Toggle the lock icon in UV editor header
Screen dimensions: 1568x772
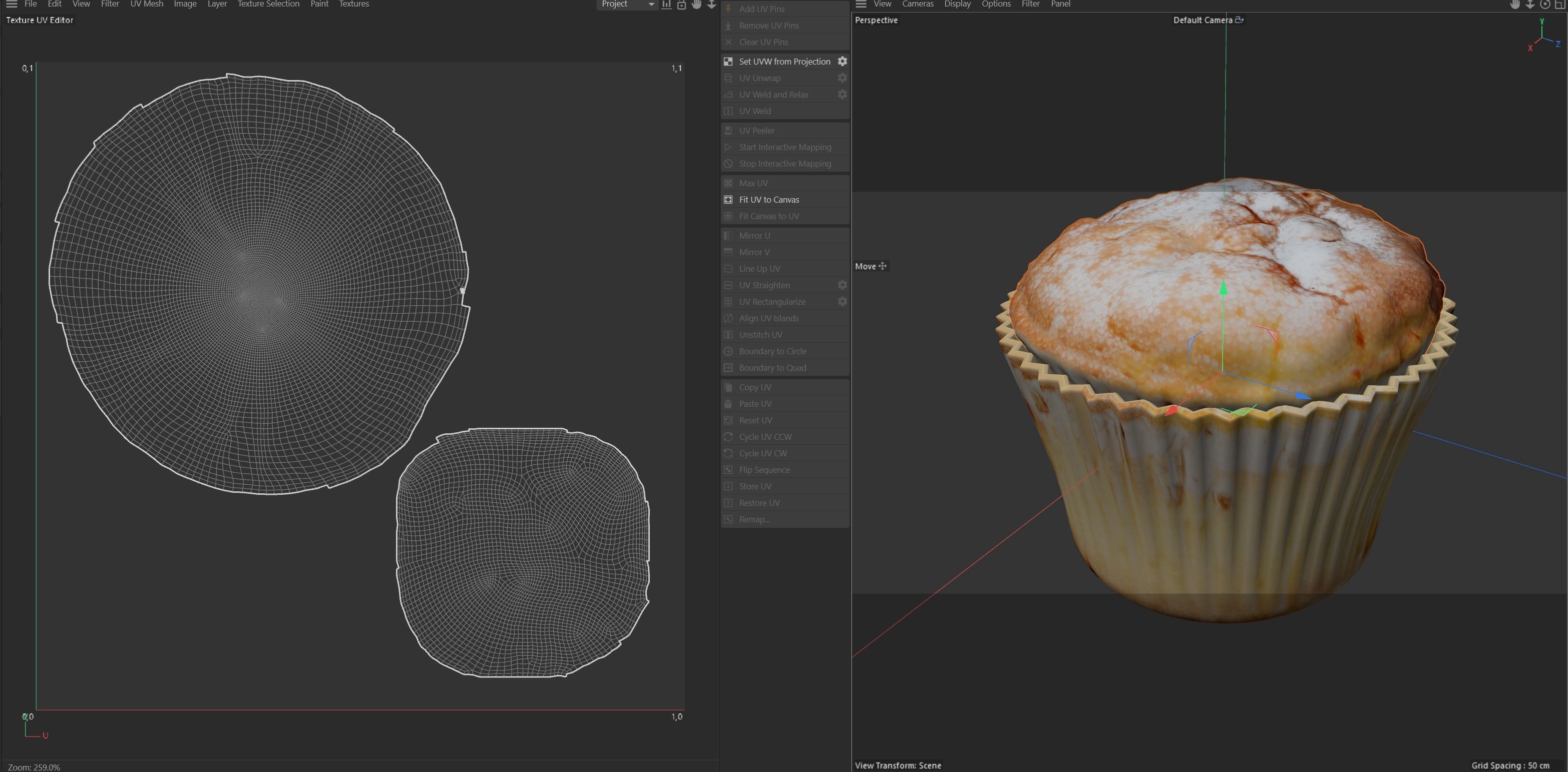point(682,5)
